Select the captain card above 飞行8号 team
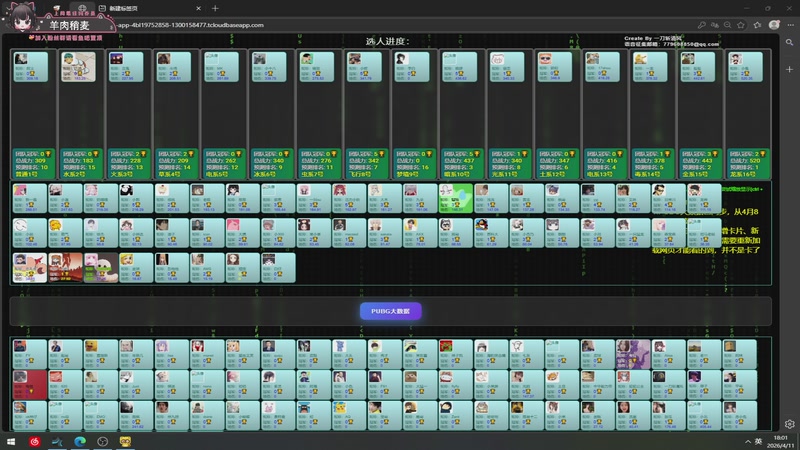 tap(364, 66)
